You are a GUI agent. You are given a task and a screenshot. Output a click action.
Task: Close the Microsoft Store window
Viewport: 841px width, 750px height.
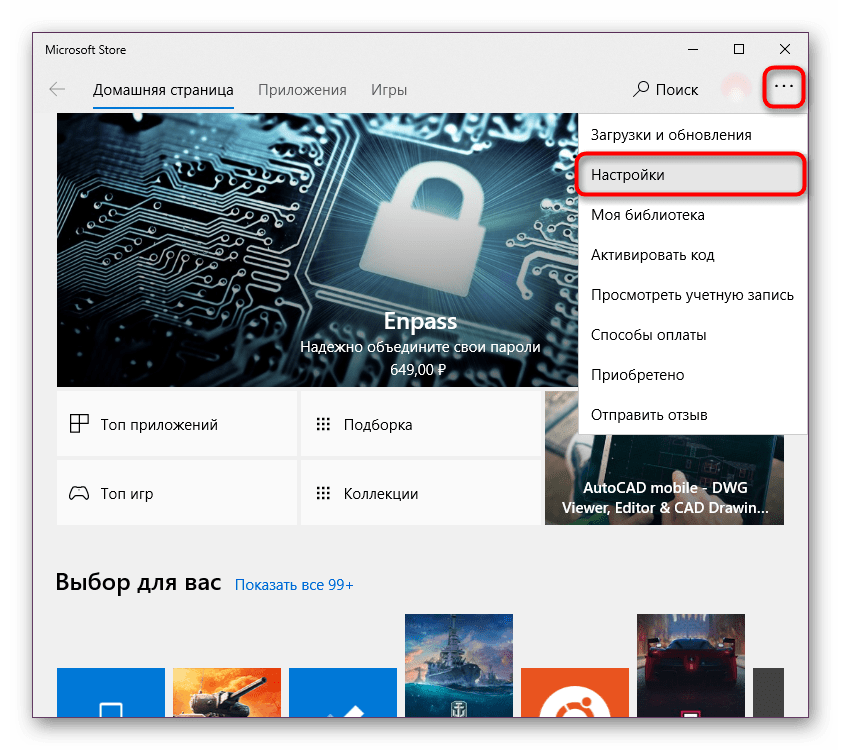785,49
